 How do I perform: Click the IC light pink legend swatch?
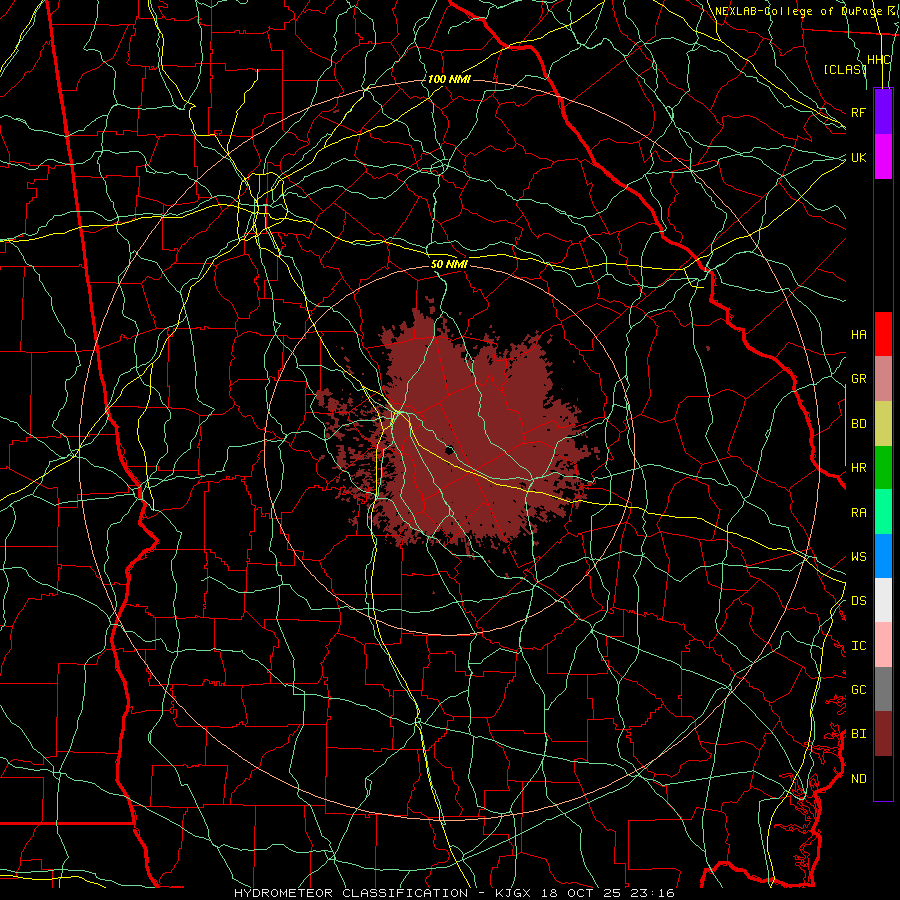(x=883, y=645)
